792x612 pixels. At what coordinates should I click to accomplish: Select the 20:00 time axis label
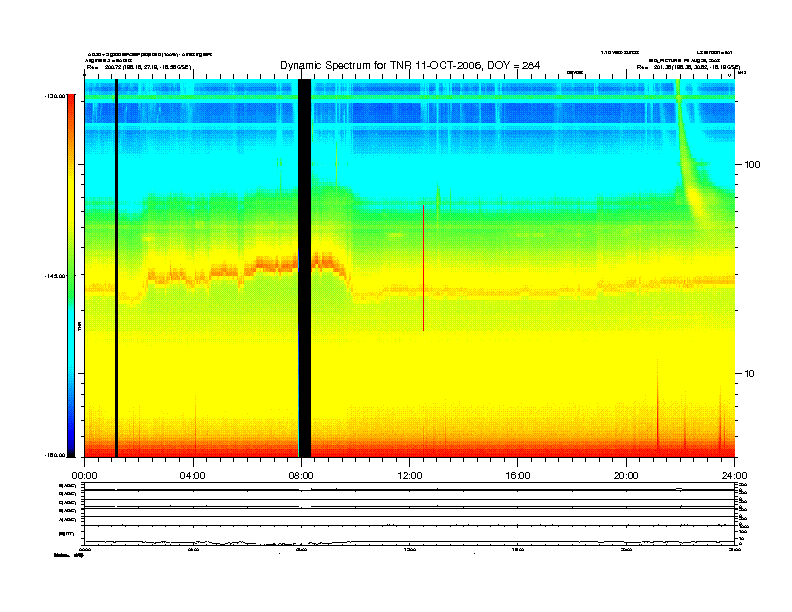point(626,476)
